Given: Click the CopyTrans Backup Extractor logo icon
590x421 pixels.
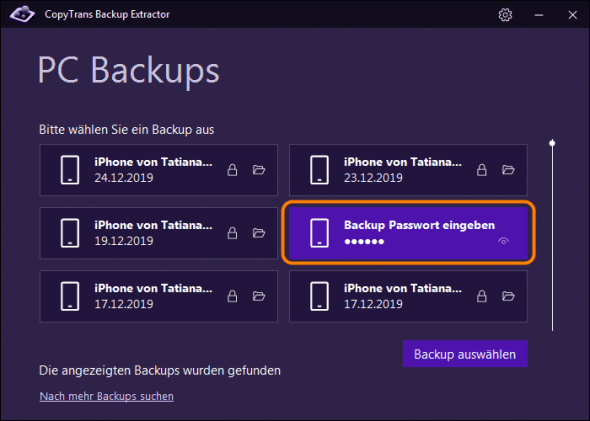Looking at the screenshot, I should 22,14.
